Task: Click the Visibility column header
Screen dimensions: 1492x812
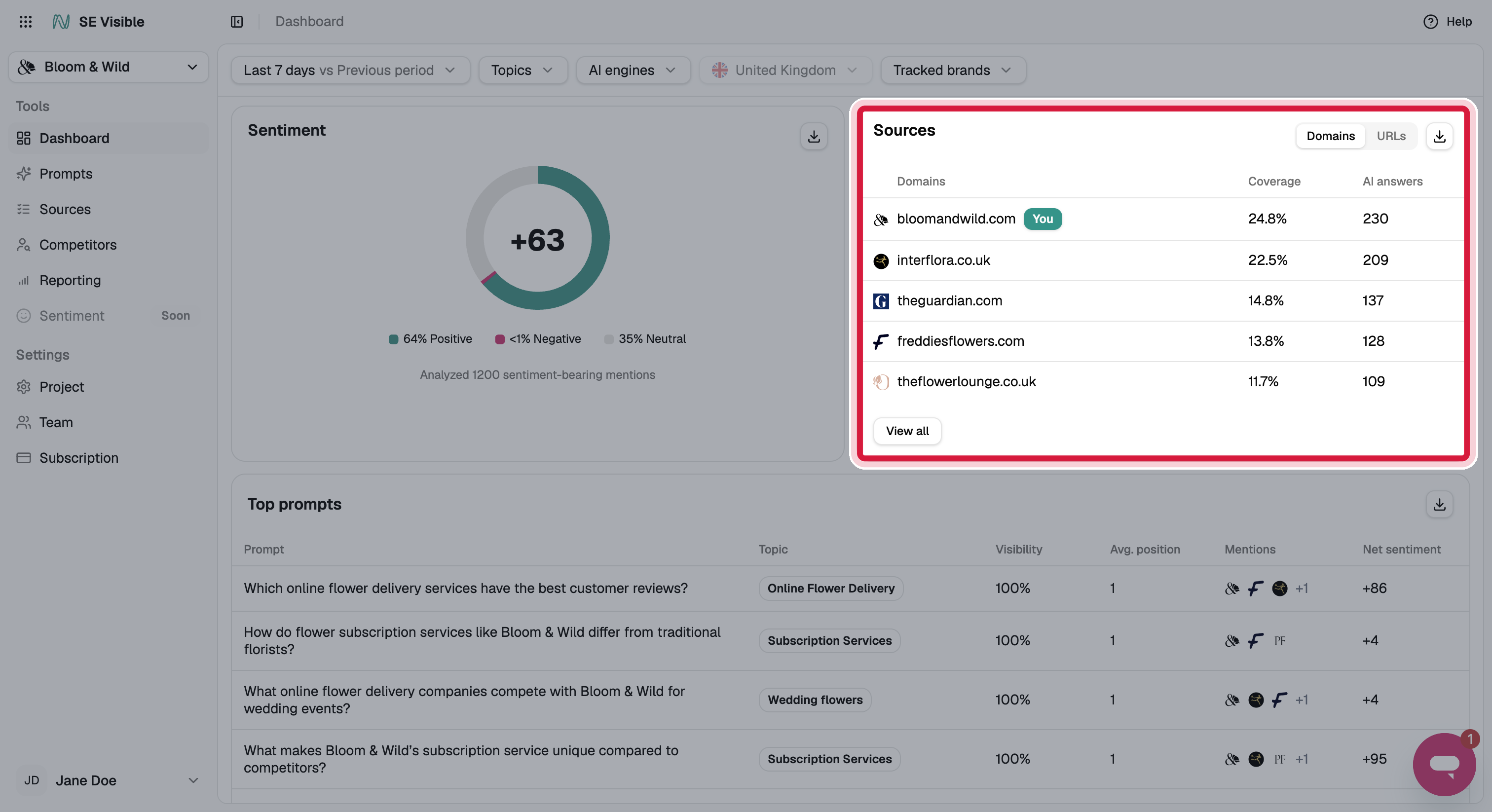Action: [1018, 550]
